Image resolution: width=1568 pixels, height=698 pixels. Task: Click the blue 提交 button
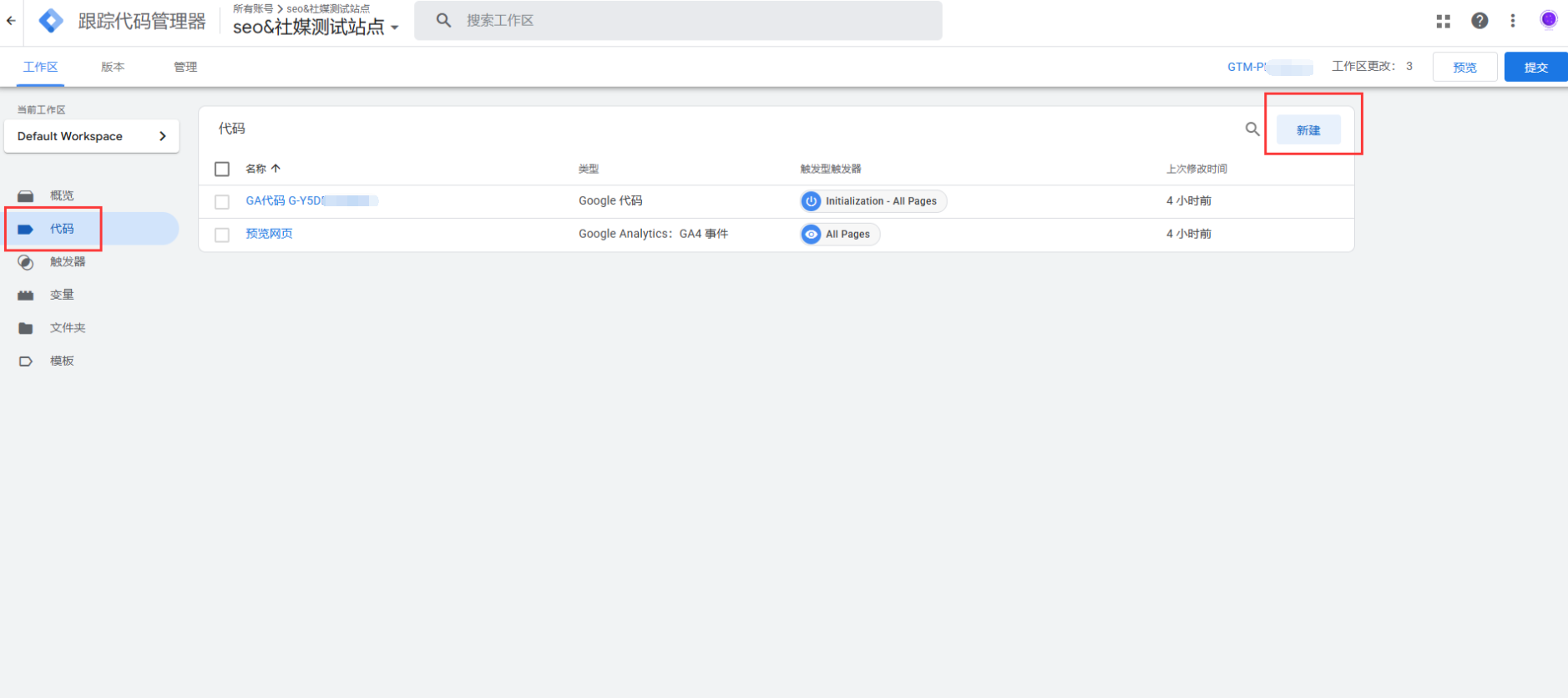pos(1536,67)
